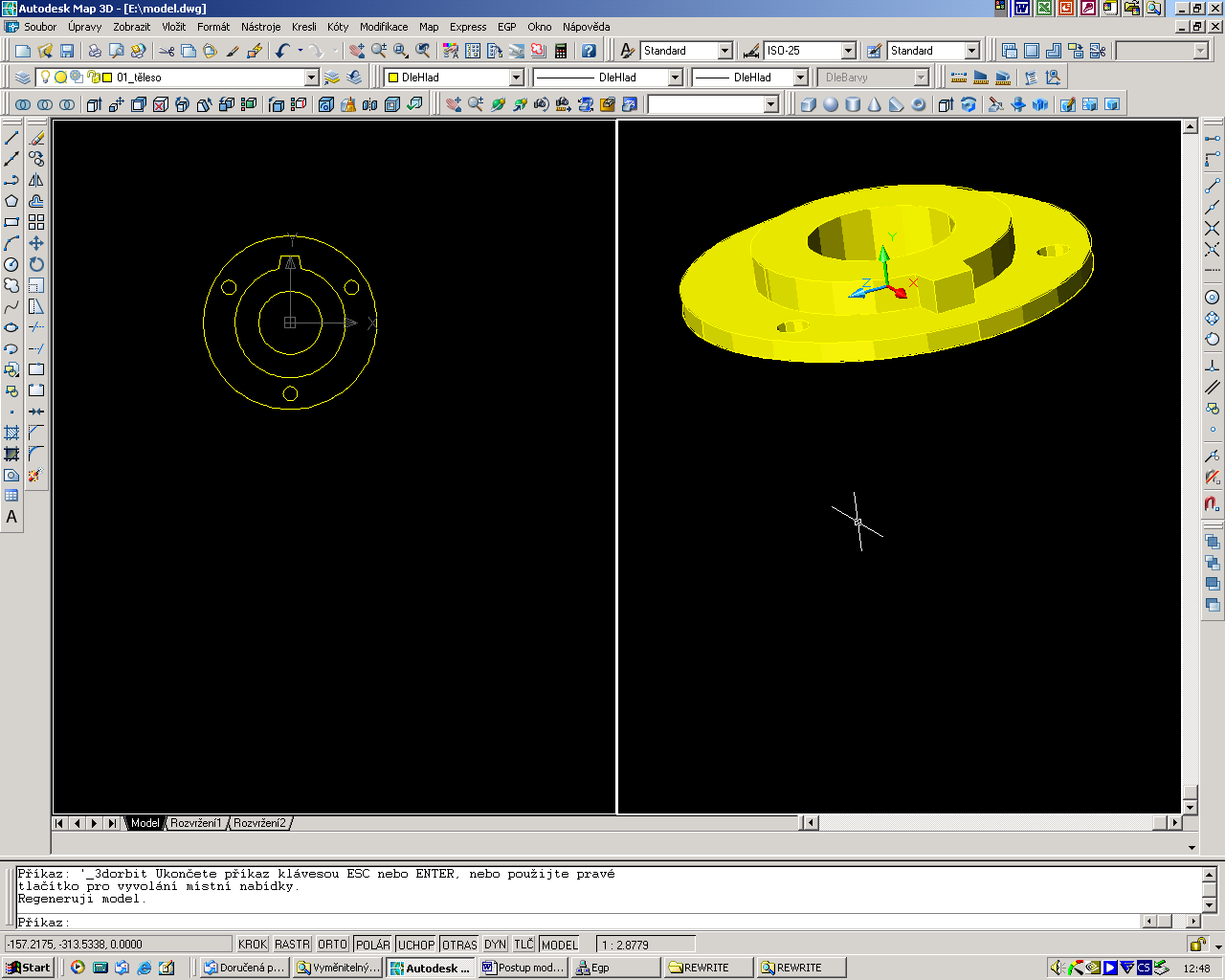
Task: Open the calculator icon in the toolbar
Action: (x=561, y=51)
